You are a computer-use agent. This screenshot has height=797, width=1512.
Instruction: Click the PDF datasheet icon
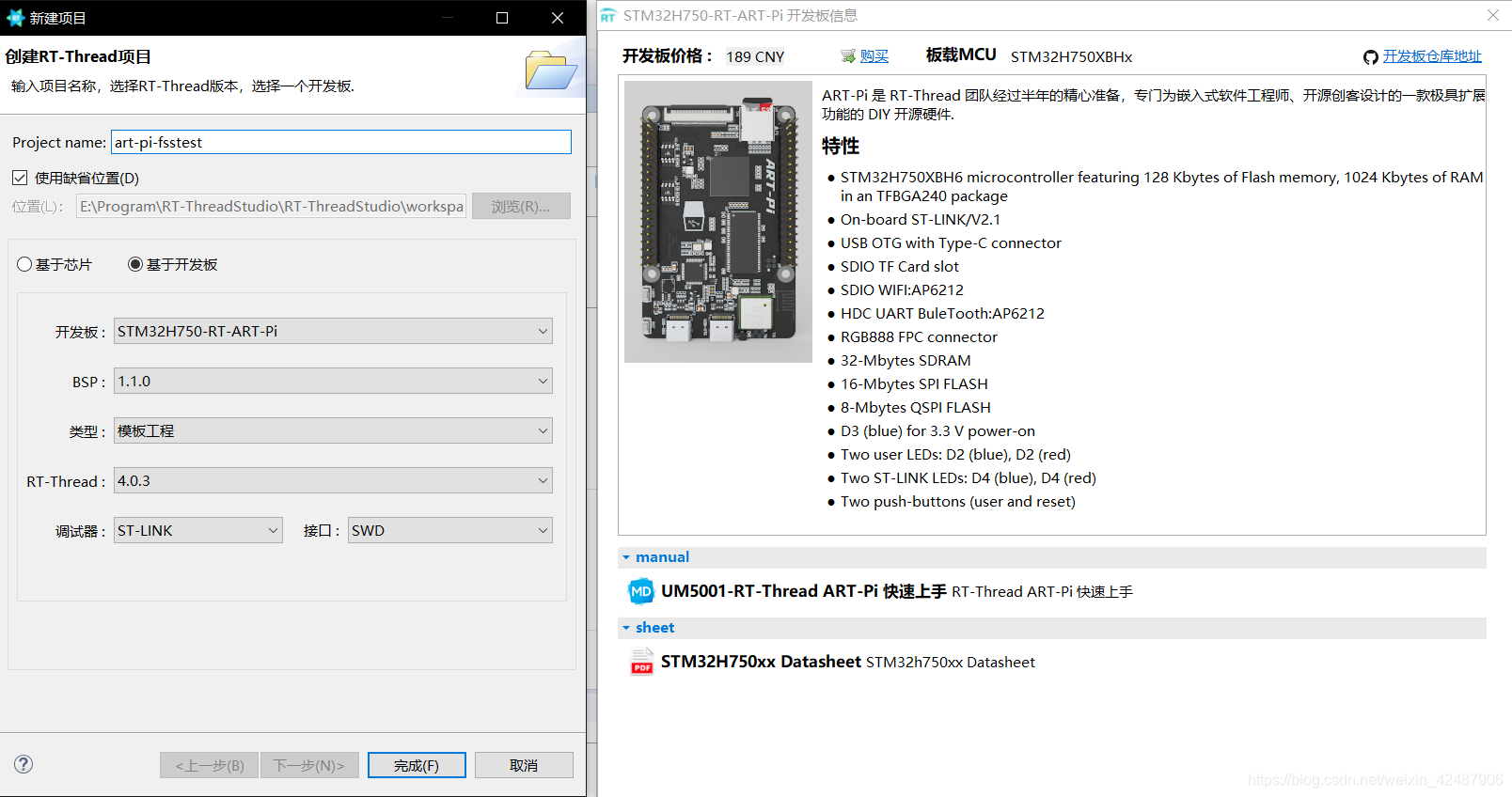[642, 662]
